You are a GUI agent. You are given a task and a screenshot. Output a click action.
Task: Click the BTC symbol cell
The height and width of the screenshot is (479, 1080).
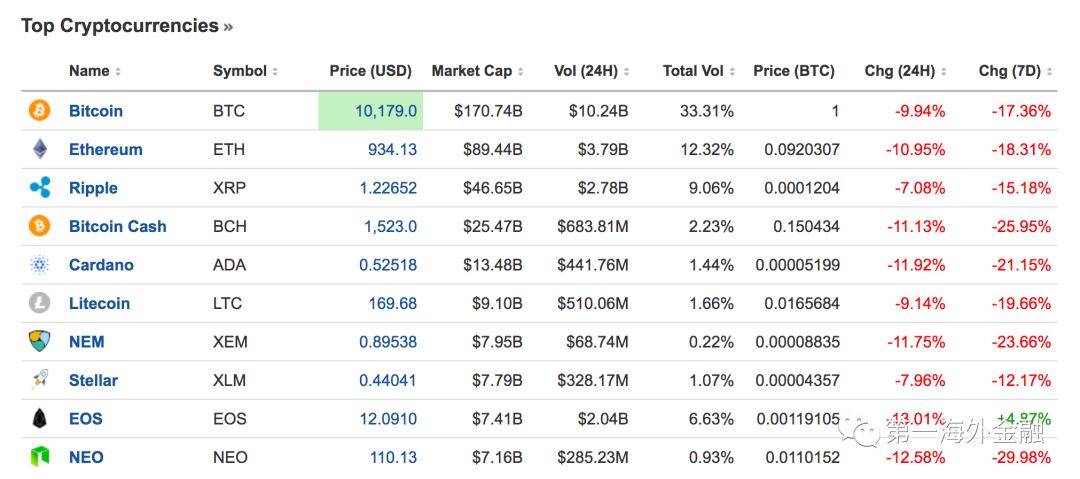coord(229,111)
